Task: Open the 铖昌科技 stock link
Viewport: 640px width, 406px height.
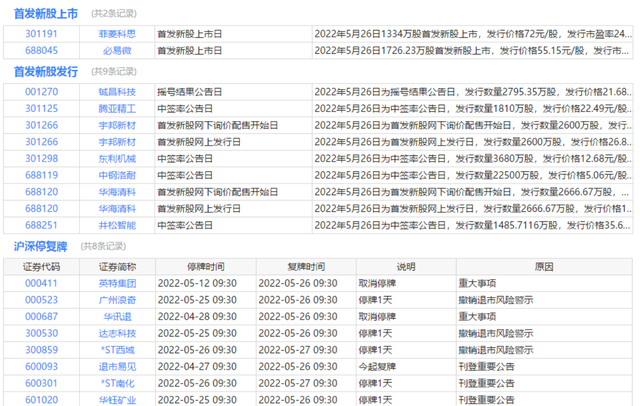Action: [x=117, y=92]
